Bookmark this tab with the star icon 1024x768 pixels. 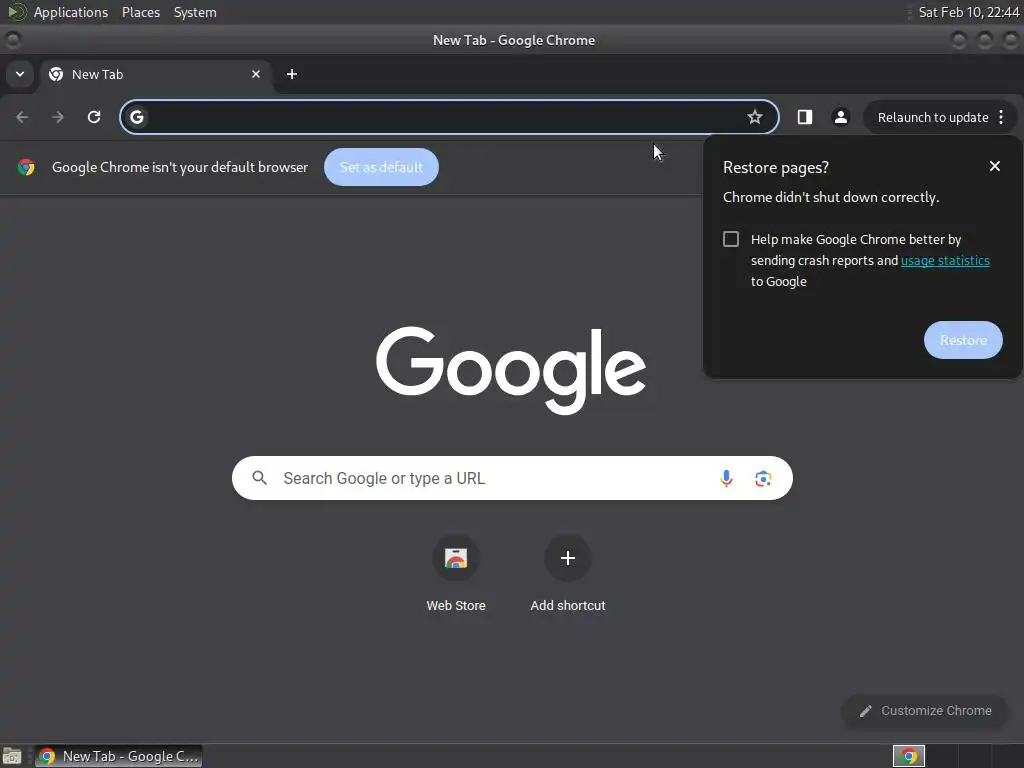755,117
